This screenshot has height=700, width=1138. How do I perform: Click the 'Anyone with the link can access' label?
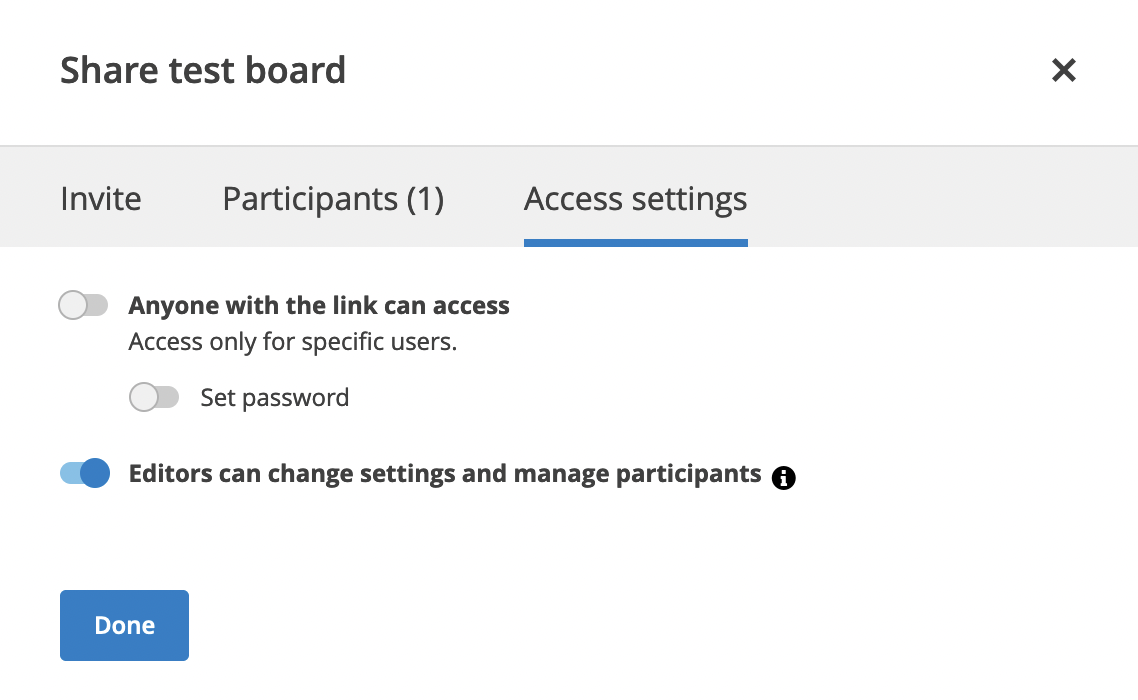coord(319,306)
